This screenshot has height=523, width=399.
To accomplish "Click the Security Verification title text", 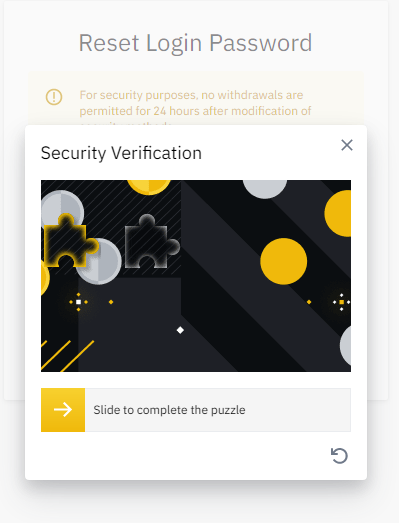I will click(x=121, y=153).
